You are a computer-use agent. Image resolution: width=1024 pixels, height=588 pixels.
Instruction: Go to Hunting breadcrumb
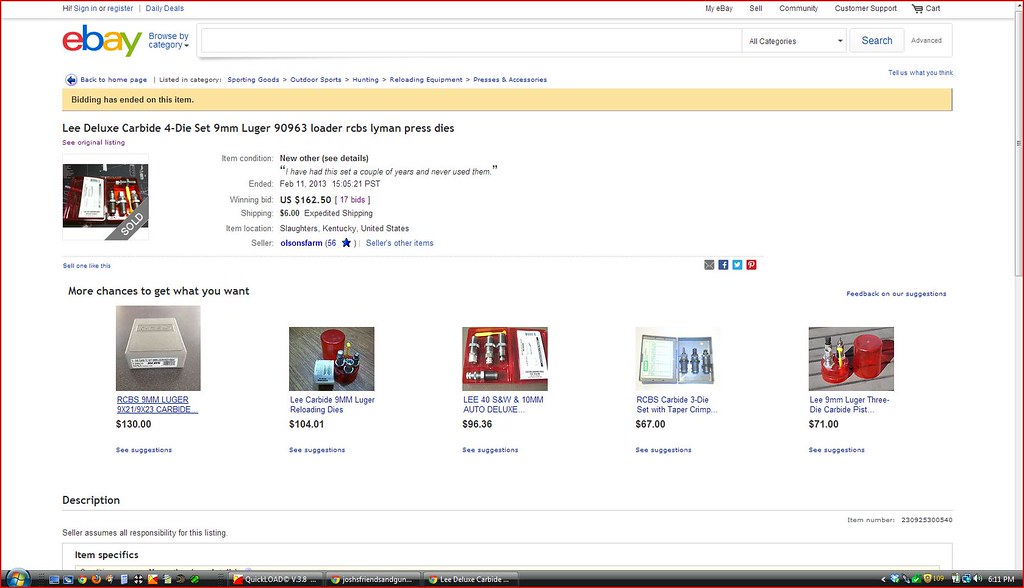[x=365, y=80]
